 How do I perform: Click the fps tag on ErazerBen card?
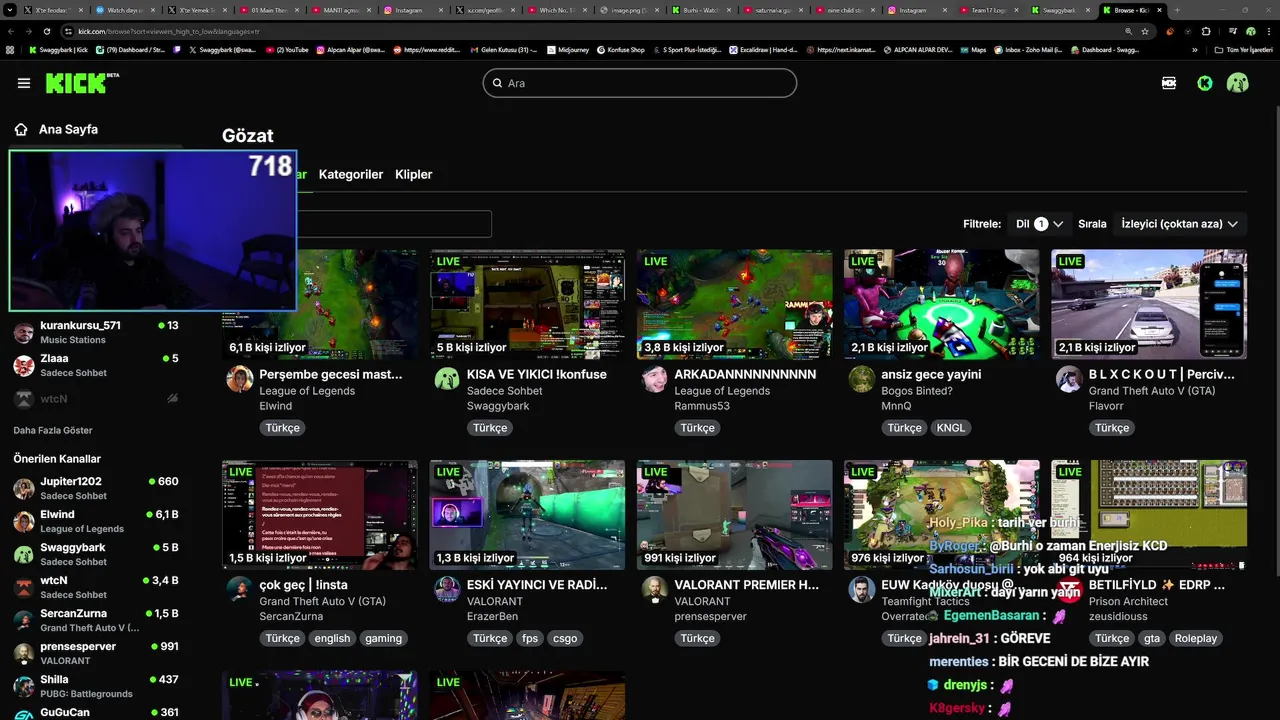point(530,638)
